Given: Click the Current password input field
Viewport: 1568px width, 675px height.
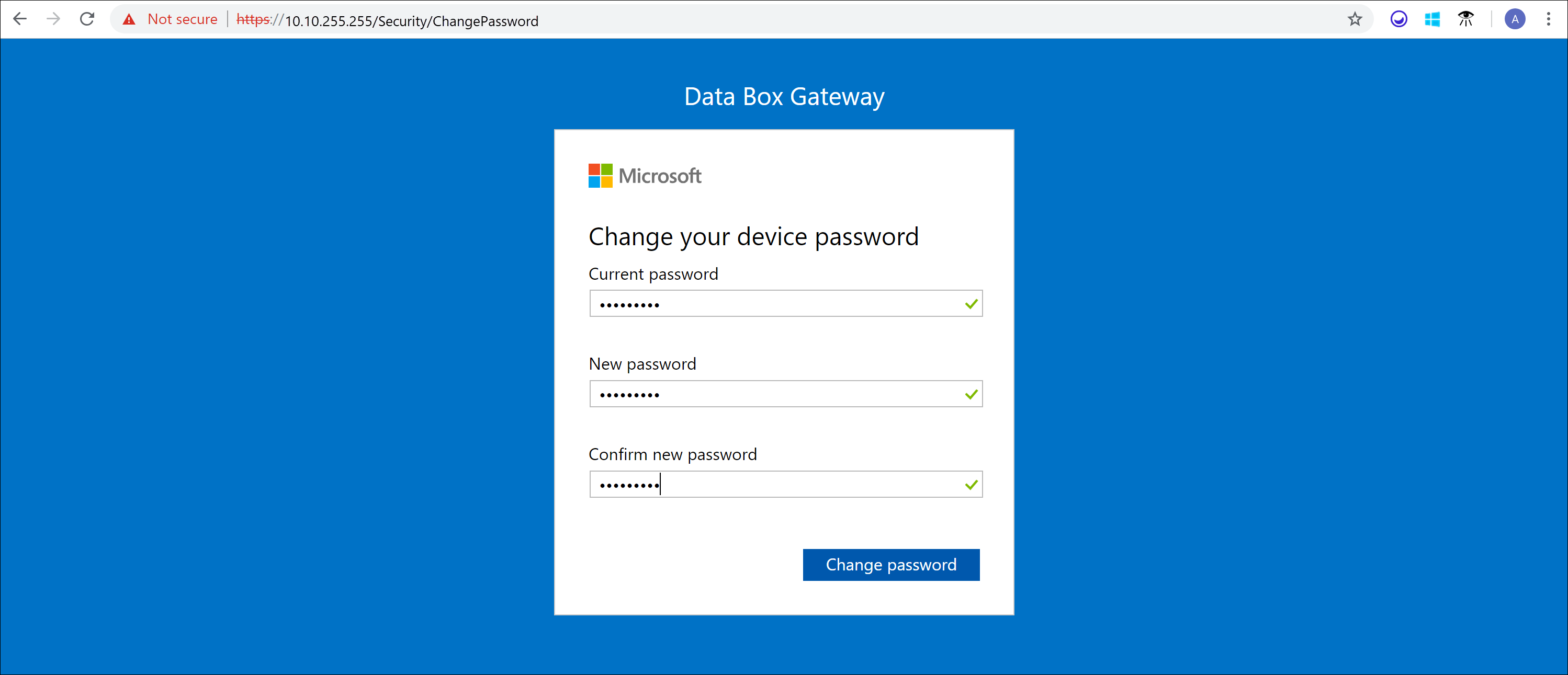Looking at the screenshot, I should pos(783,304).
